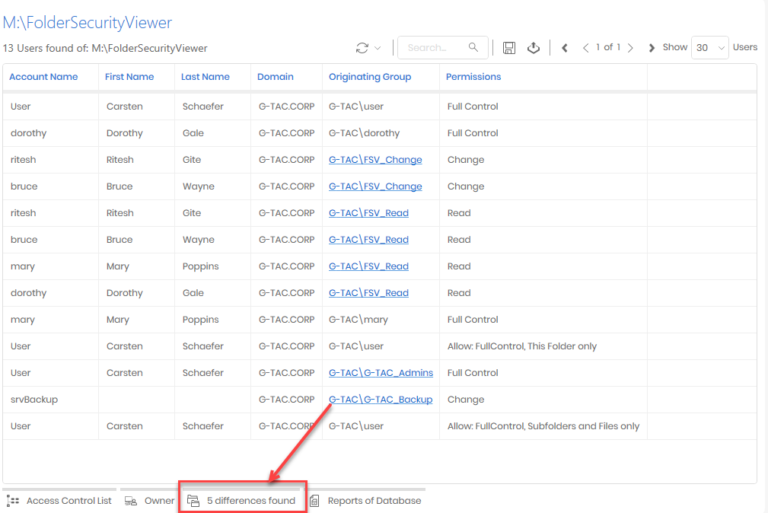The width and height of the screenshot is (768, 513).
Task: Click the refresh icon in the toolbar
Action: coord(362,48)
